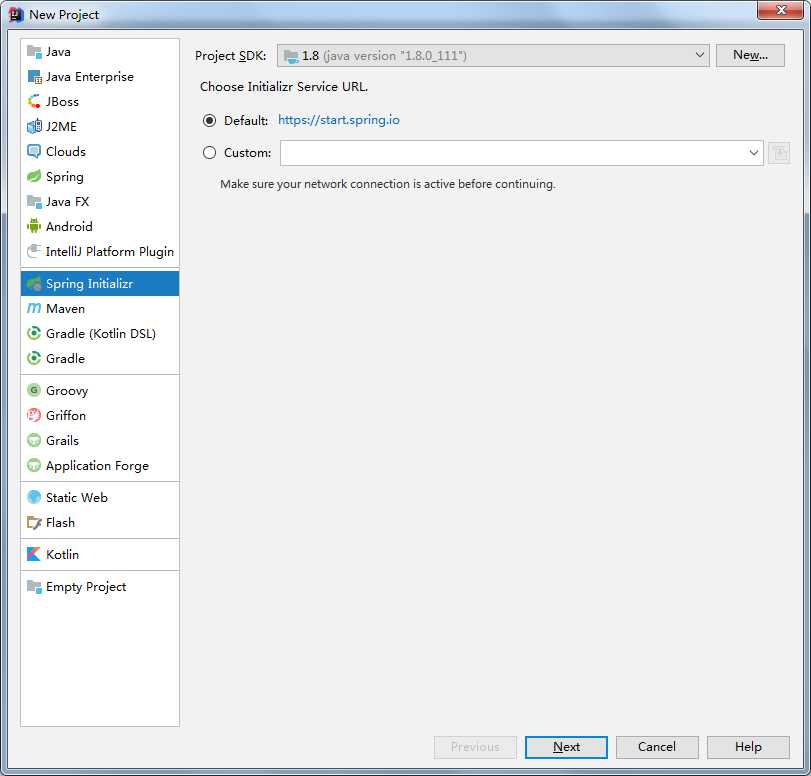Viewport: 811px width, 776px height.
Task: Select the Default service URL radio button
Action: click(x=209, y=121)
